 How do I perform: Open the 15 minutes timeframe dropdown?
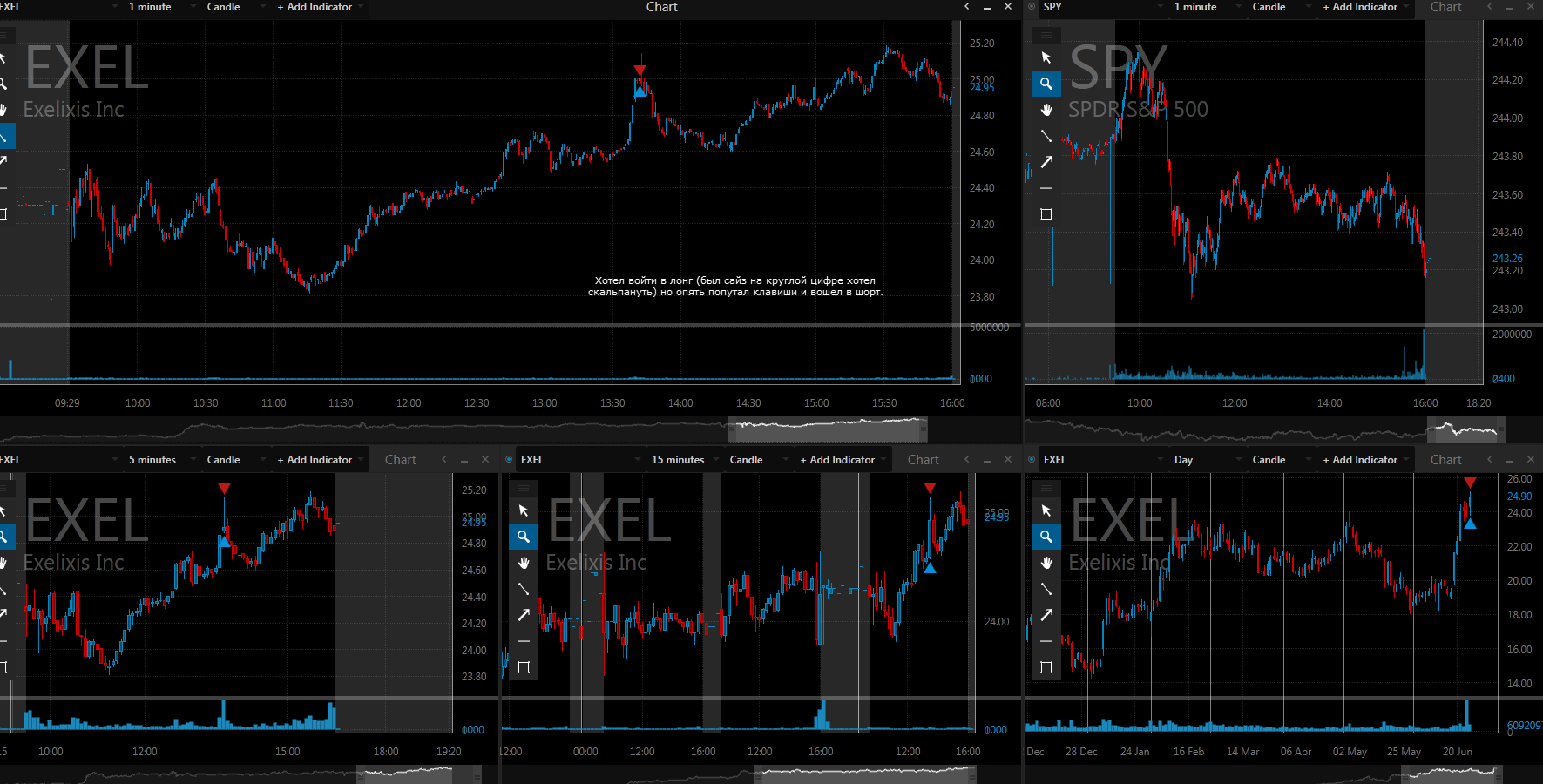coord(684,460)
